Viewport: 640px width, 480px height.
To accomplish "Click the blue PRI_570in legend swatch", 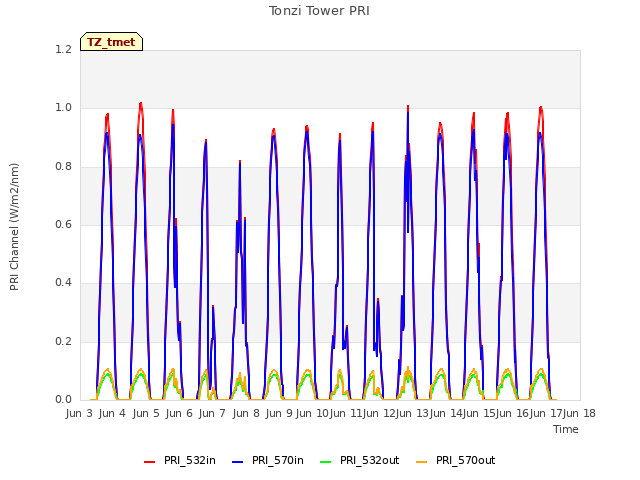I will [238, 461].
